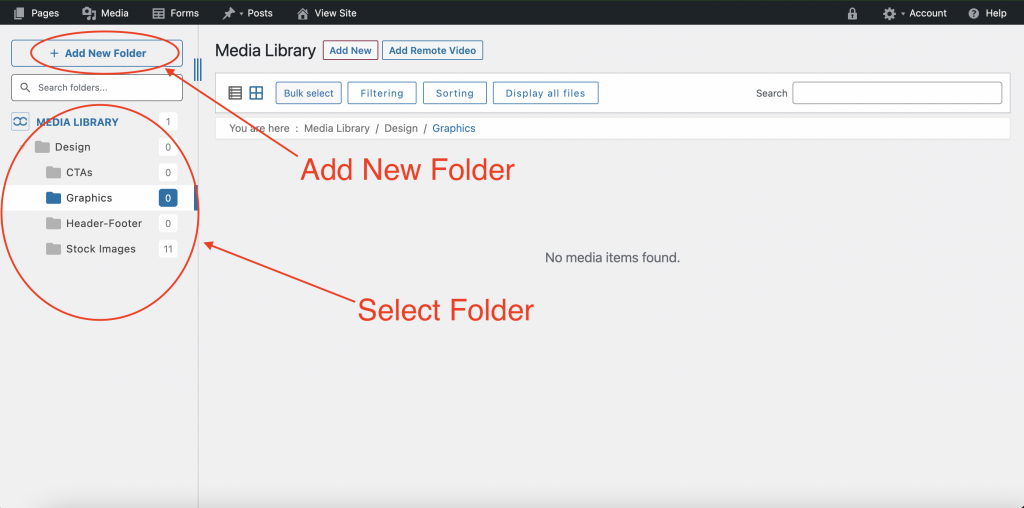Expand the Posts menu arrow
Image resolution: width=1024 pixels, height=508 pixels.
241,13
